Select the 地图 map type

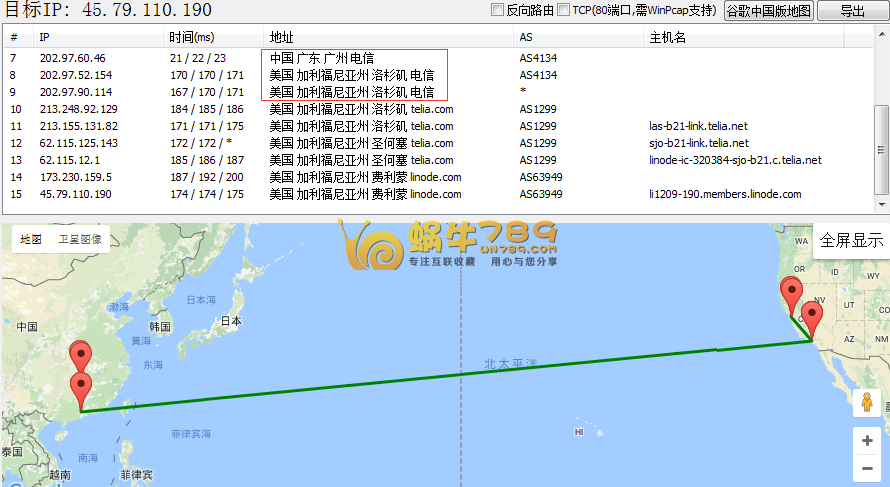click(31, 240)
